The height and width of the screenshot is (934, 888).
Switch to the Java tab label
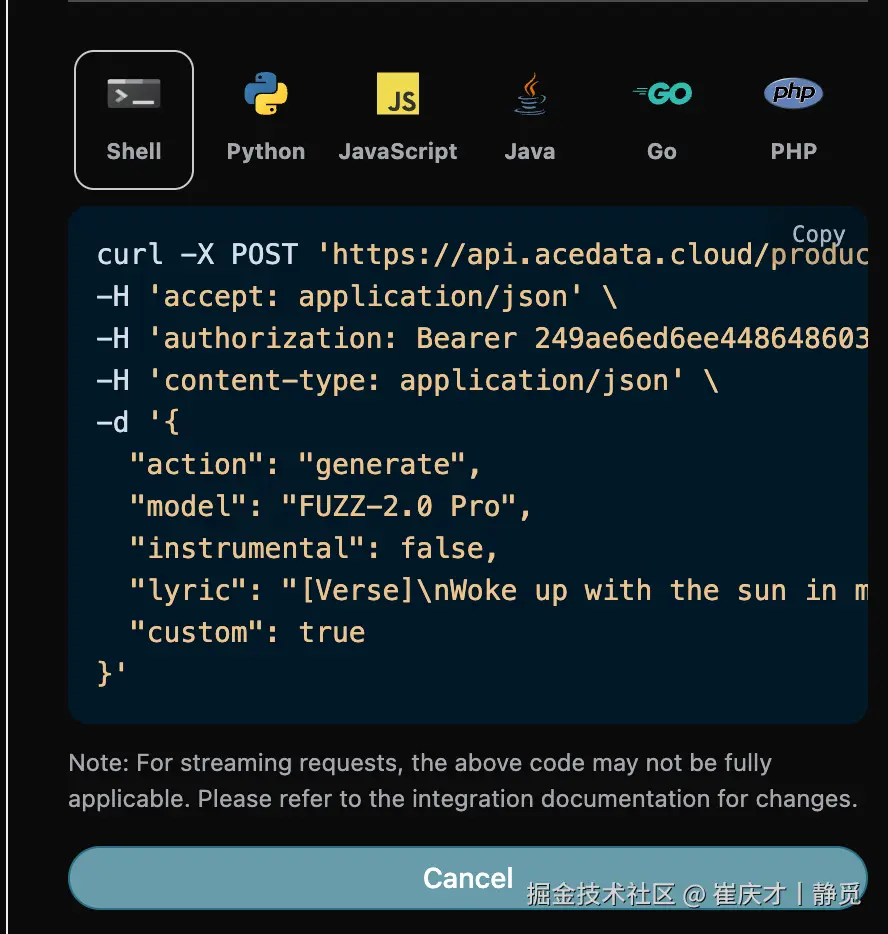[530, 151]
